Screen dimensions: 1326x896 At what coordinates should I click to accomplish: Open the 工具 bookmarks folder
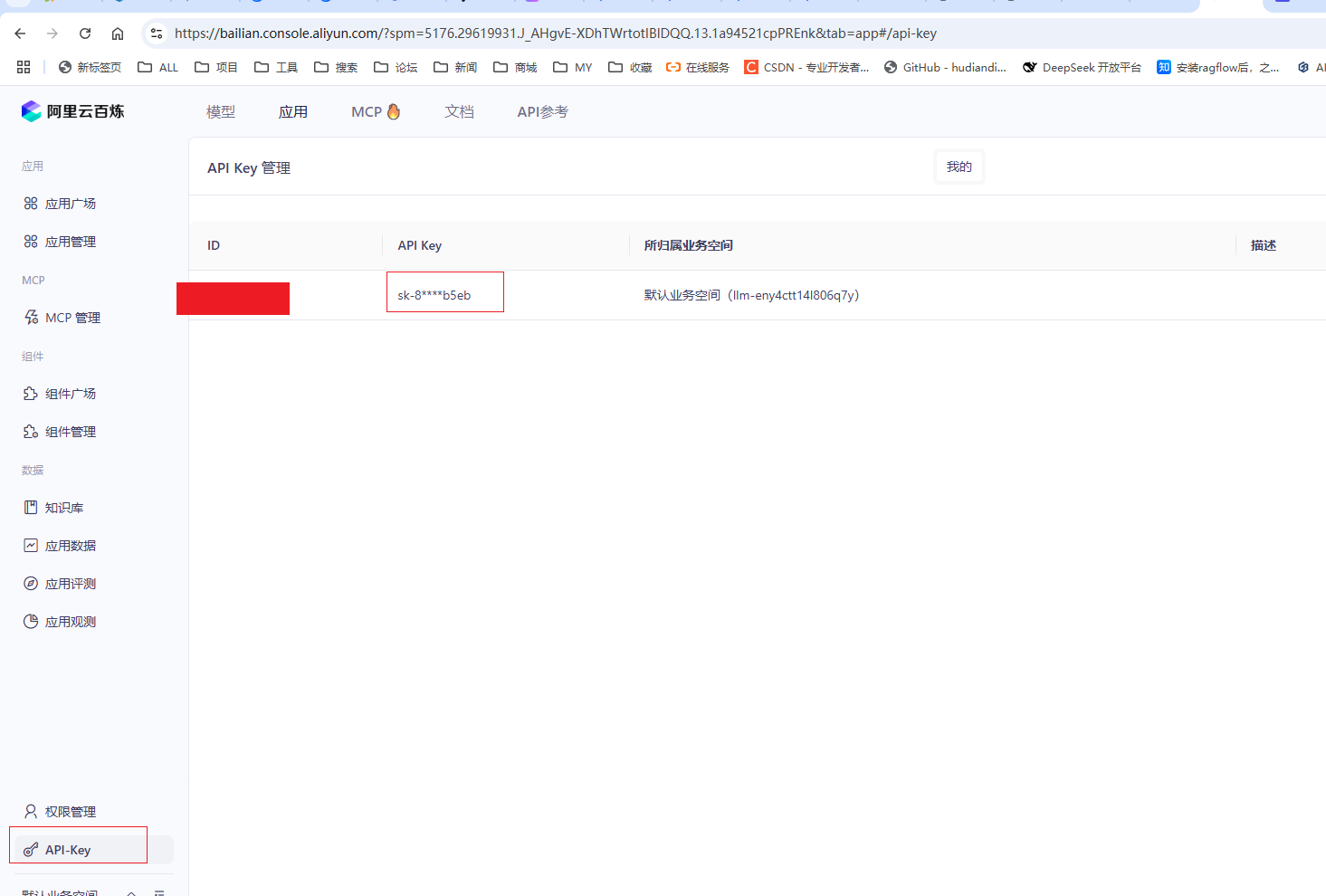275,67
